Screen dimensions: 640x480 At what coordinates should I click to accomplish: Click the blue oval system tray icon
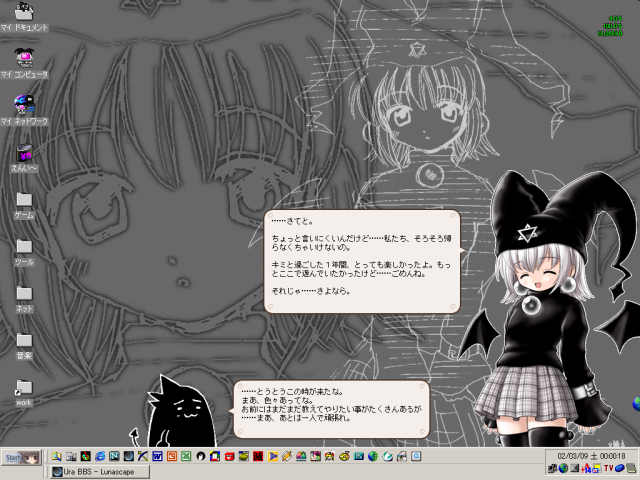pyautogui.click(x=620, y=468)
